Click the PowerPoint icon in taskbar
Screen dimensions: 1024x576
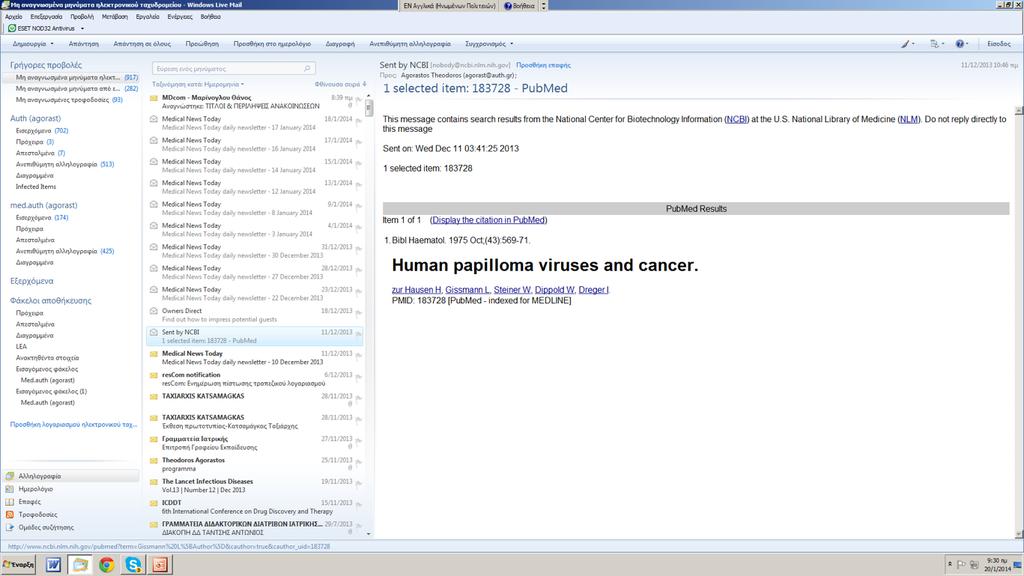(160, 564)
